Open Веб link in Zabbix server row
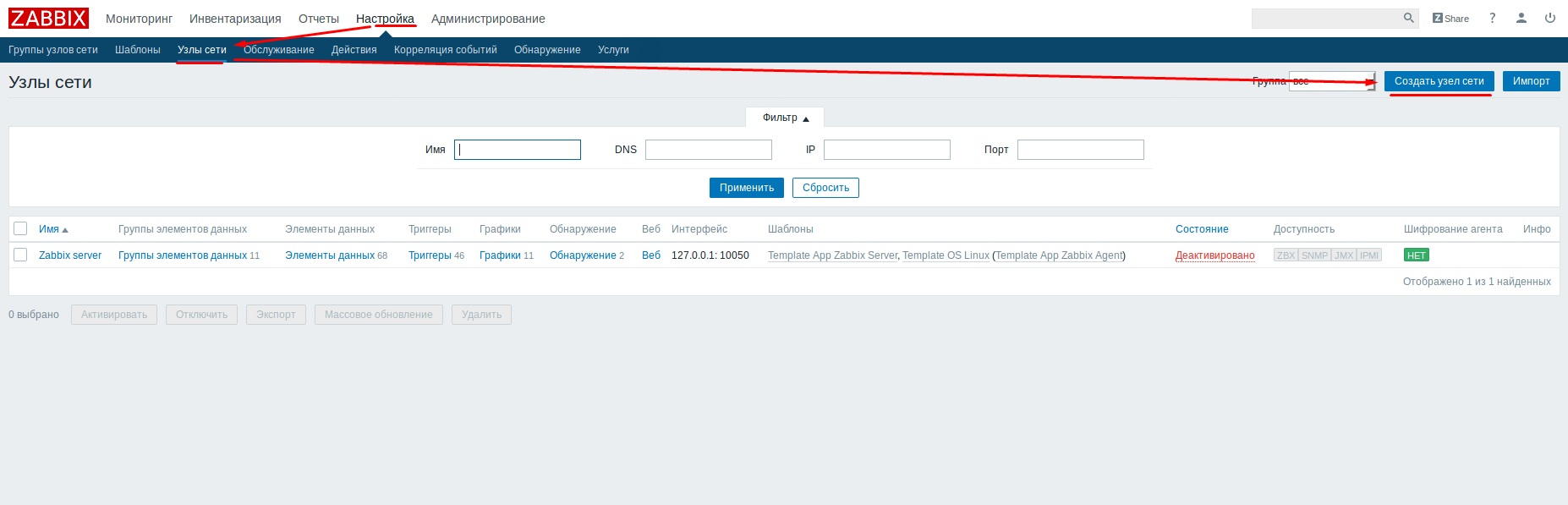1568x505 pixels. point(651,255)
